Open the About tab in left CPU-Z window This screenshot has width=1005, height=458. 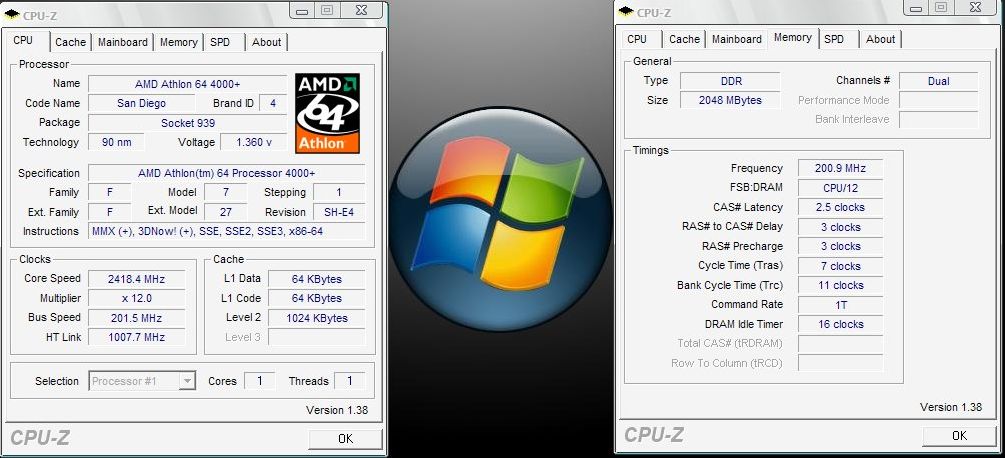pos(267,42)
